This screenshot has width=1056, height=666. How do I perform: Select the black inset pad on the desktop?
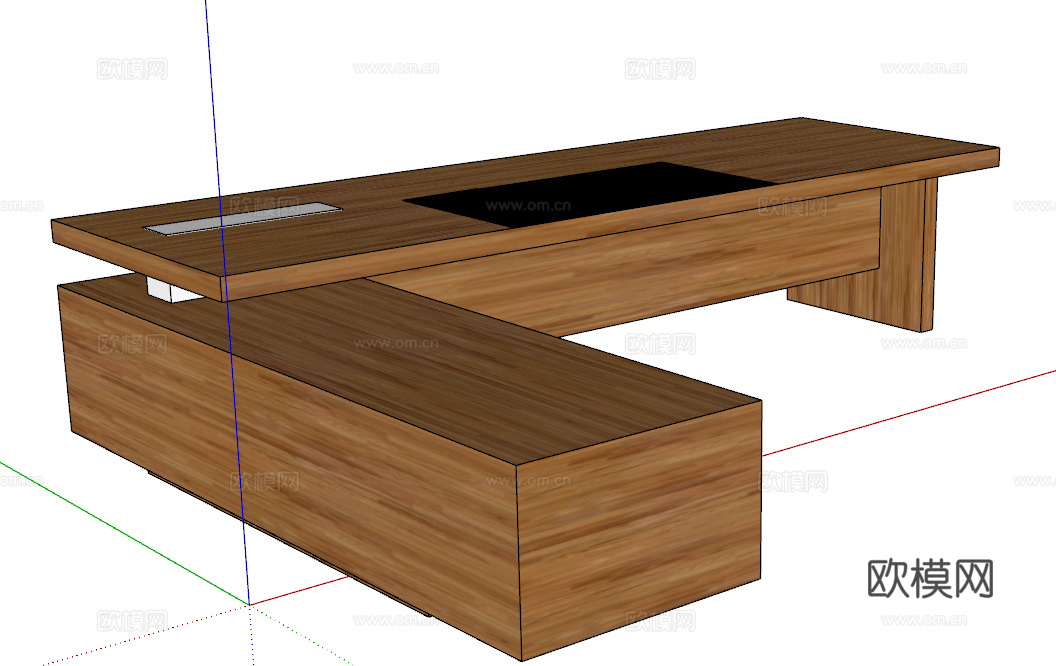tap(589, 193)
